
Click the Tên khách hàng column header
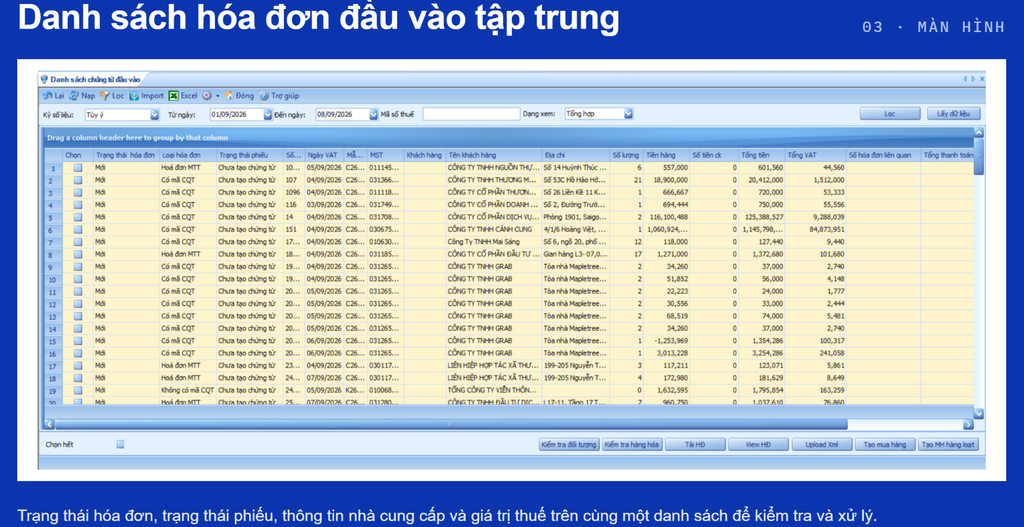coord(494,155)
